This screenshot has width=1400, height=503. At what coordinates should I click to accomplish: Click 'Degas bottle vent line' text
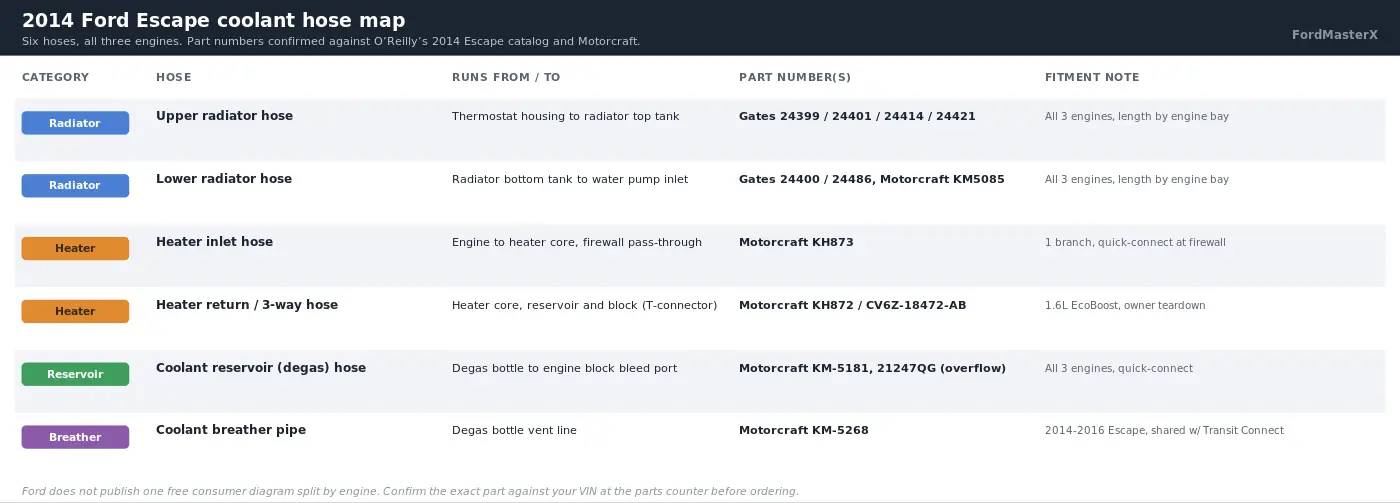(x=514, y=431)
